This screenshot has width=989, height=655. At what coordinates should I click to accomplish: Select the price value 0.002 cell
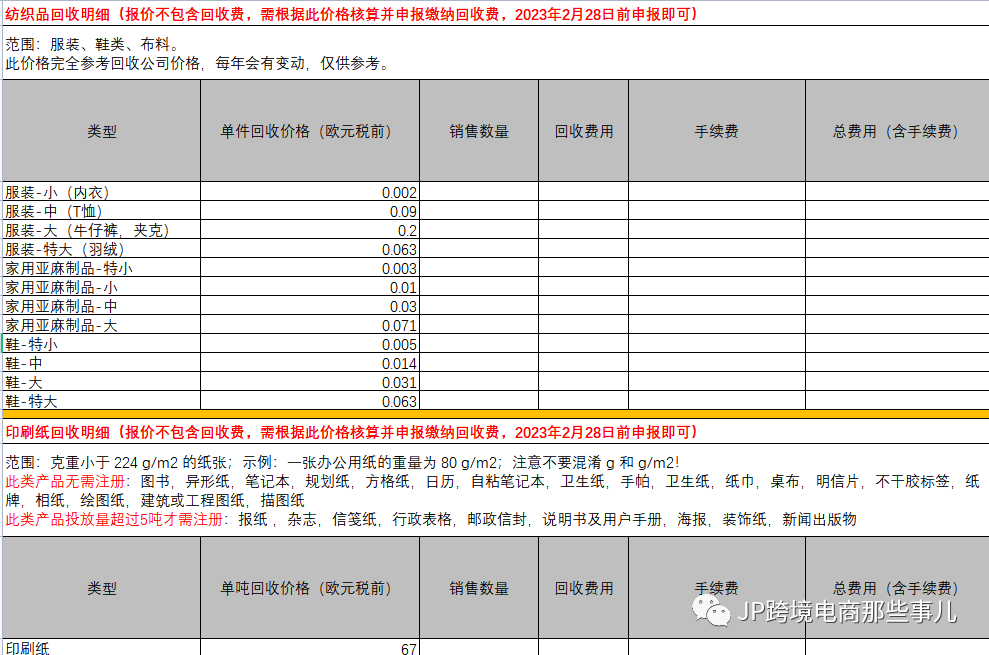coord(310,192)
